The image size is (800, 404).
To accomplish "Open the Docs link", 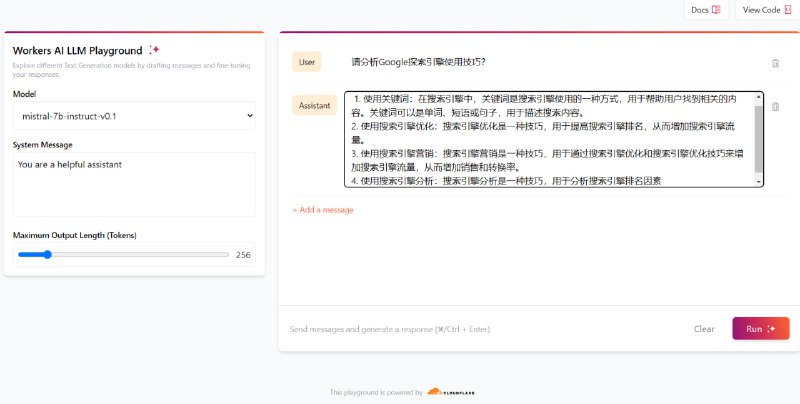I will 706,10.
